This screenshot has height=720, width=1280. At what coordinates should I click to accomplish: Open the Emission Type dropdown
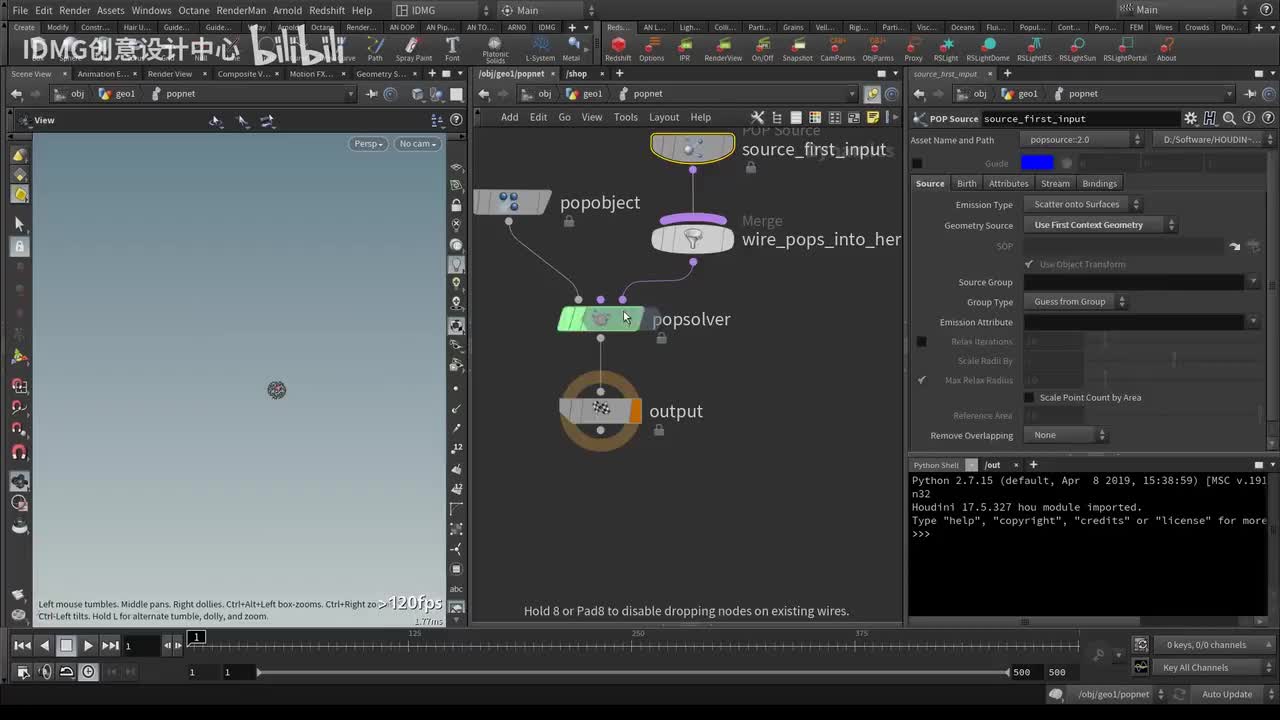[x=1082, y=204]
